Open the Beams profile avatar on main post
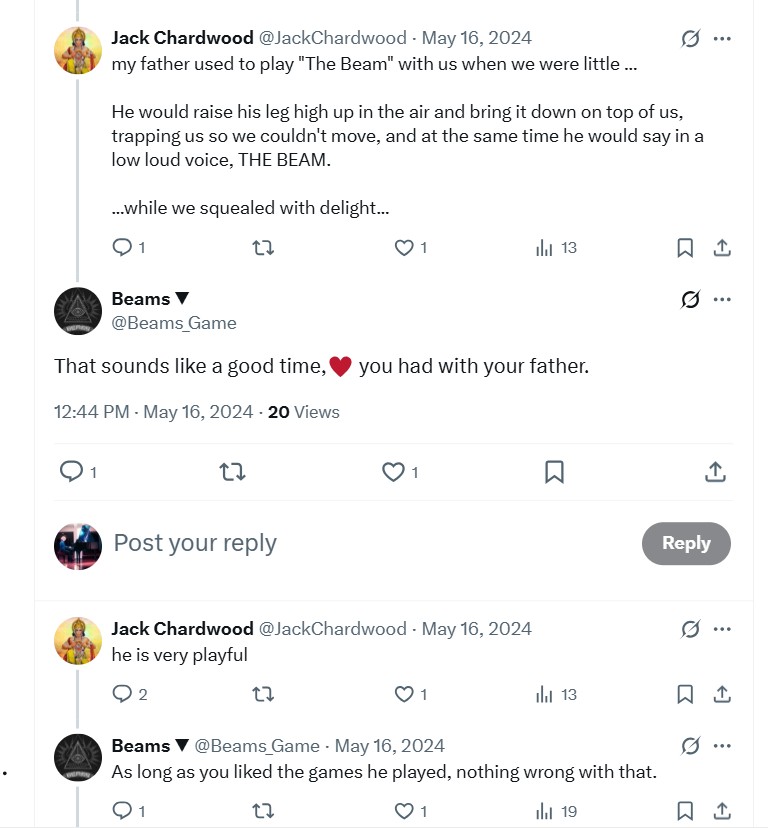The width and height of the screenshot is (768, 828). click(78, 311)
